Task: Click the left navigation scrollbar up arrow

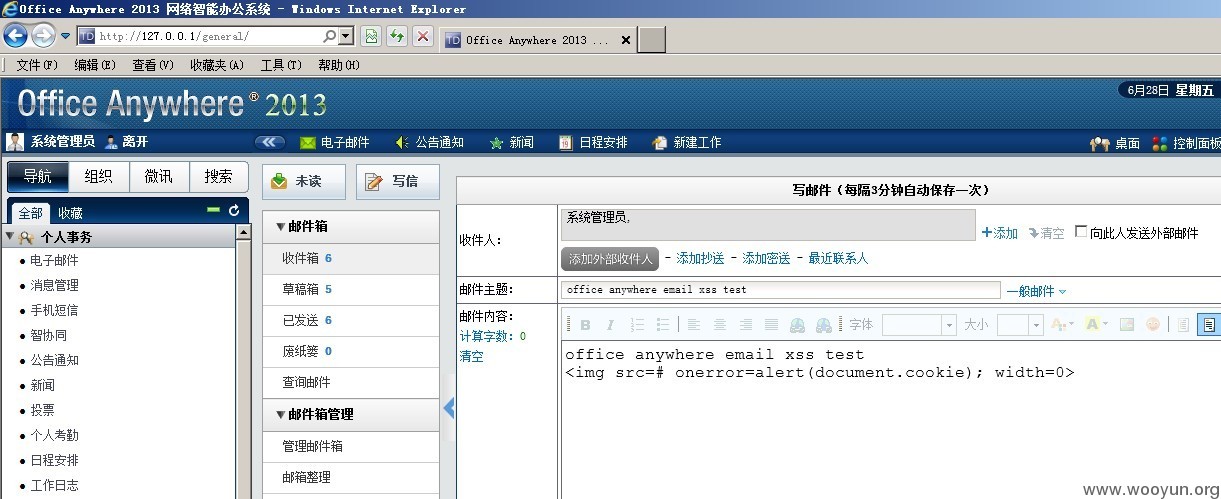Action: click(243, 232)
